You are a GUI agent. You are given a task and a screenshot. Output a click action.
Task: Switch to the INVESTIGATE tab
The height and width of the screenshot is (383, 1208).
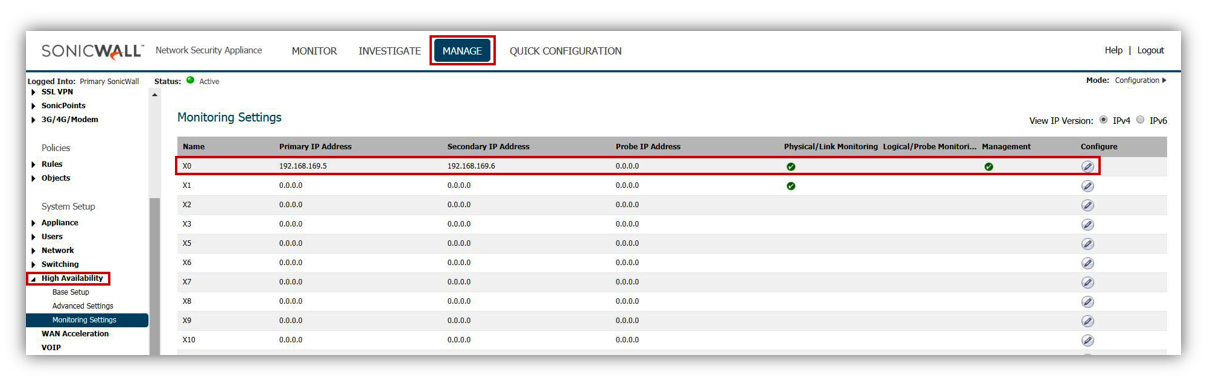coord(390,51)
